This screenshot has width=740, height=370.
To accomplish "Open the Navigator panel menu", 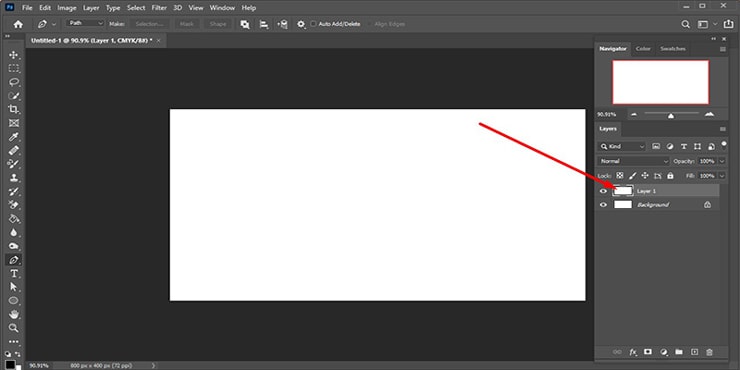I will click(723, 49).
